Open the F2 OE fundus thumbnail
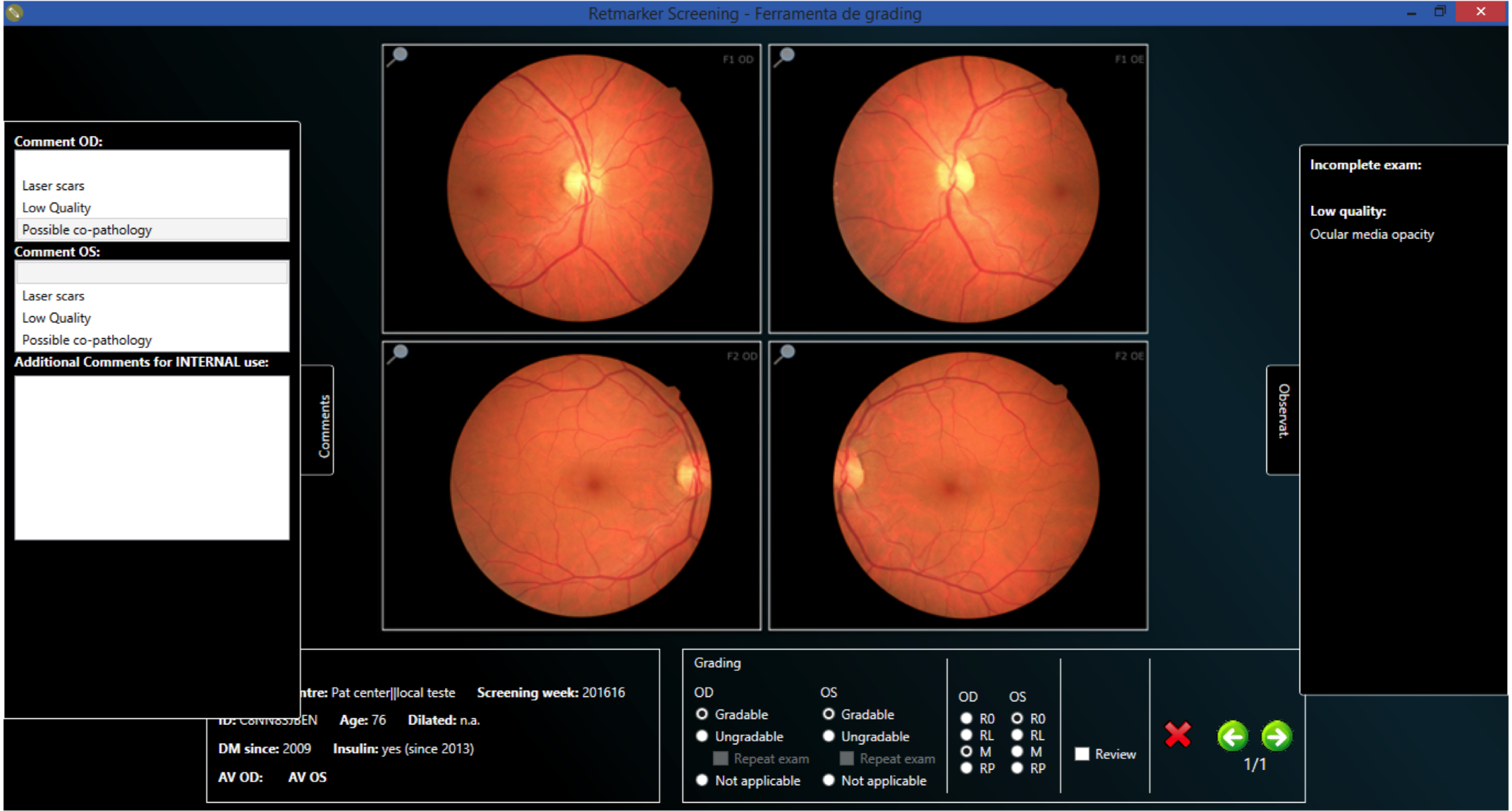 click(965, 487)
